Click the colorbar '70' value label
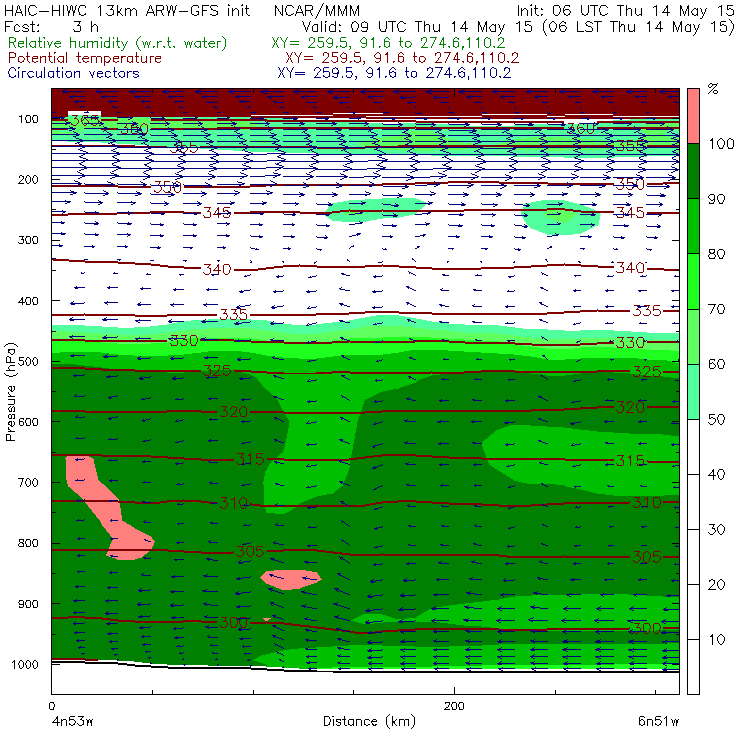Screen dimensions: 740x740 (716, 309)
